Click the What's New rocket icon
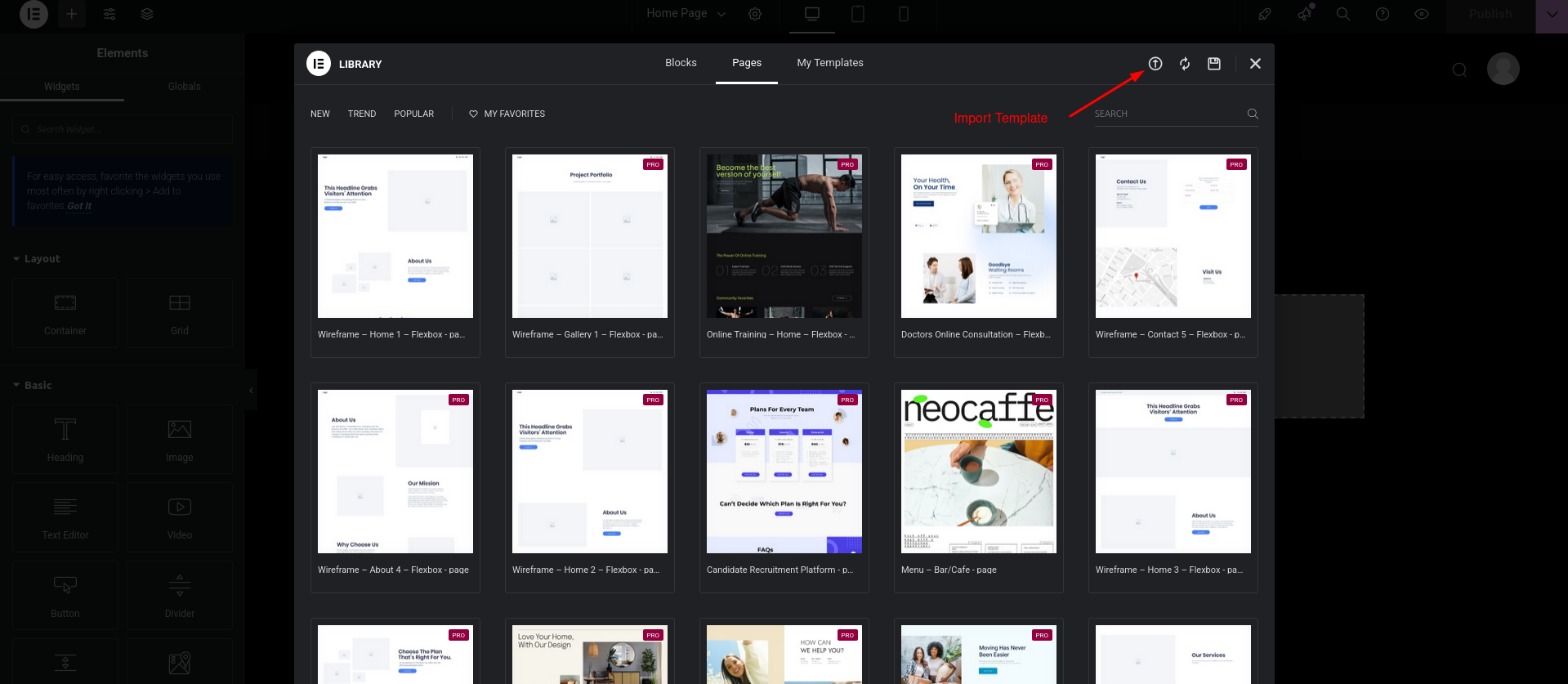This screenshot has width=1568, height=684. [1265, 14]
